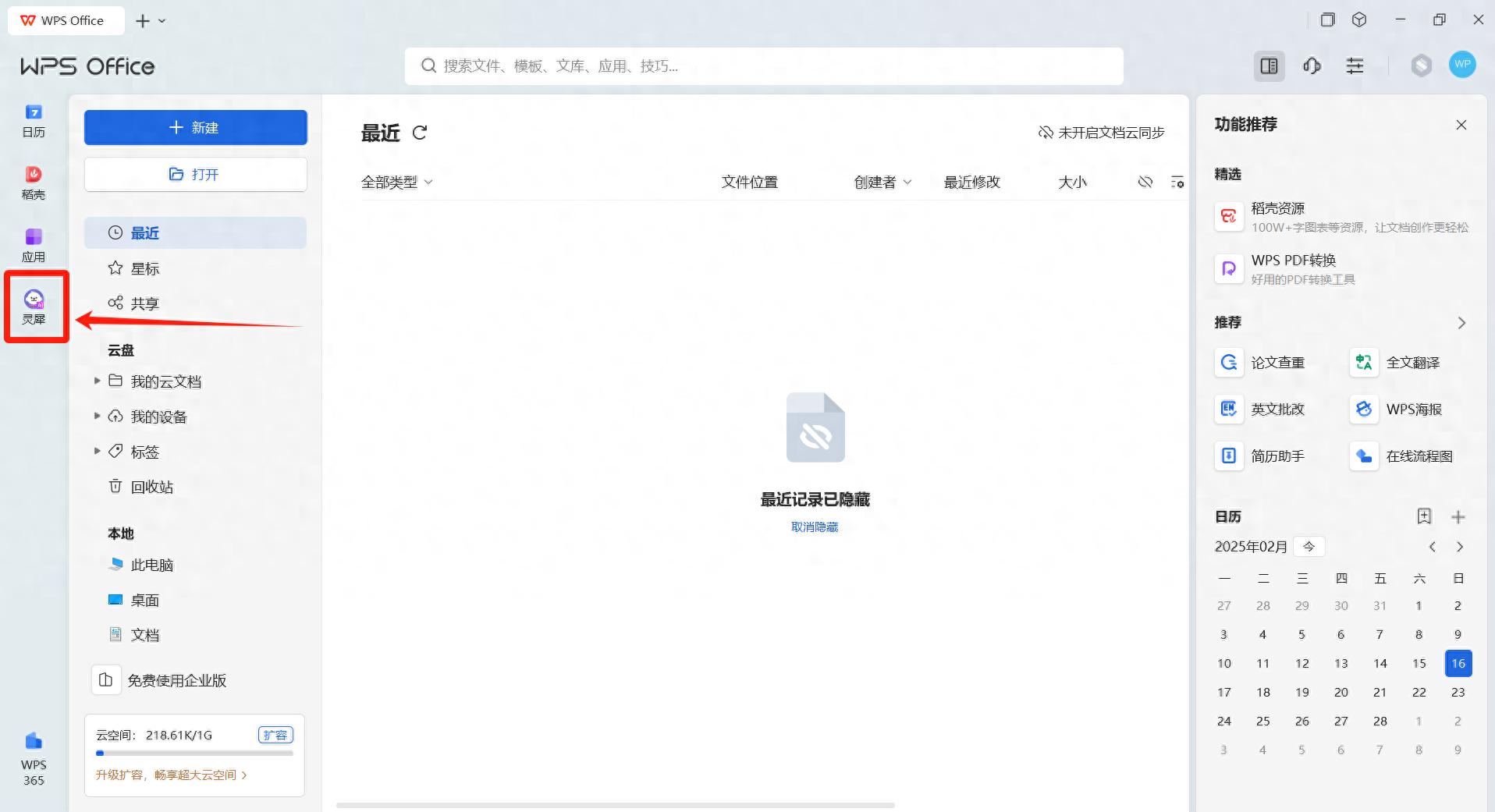
Task: Launch 论文查重 plagiarism check
Action: [x=1260, y=363]
